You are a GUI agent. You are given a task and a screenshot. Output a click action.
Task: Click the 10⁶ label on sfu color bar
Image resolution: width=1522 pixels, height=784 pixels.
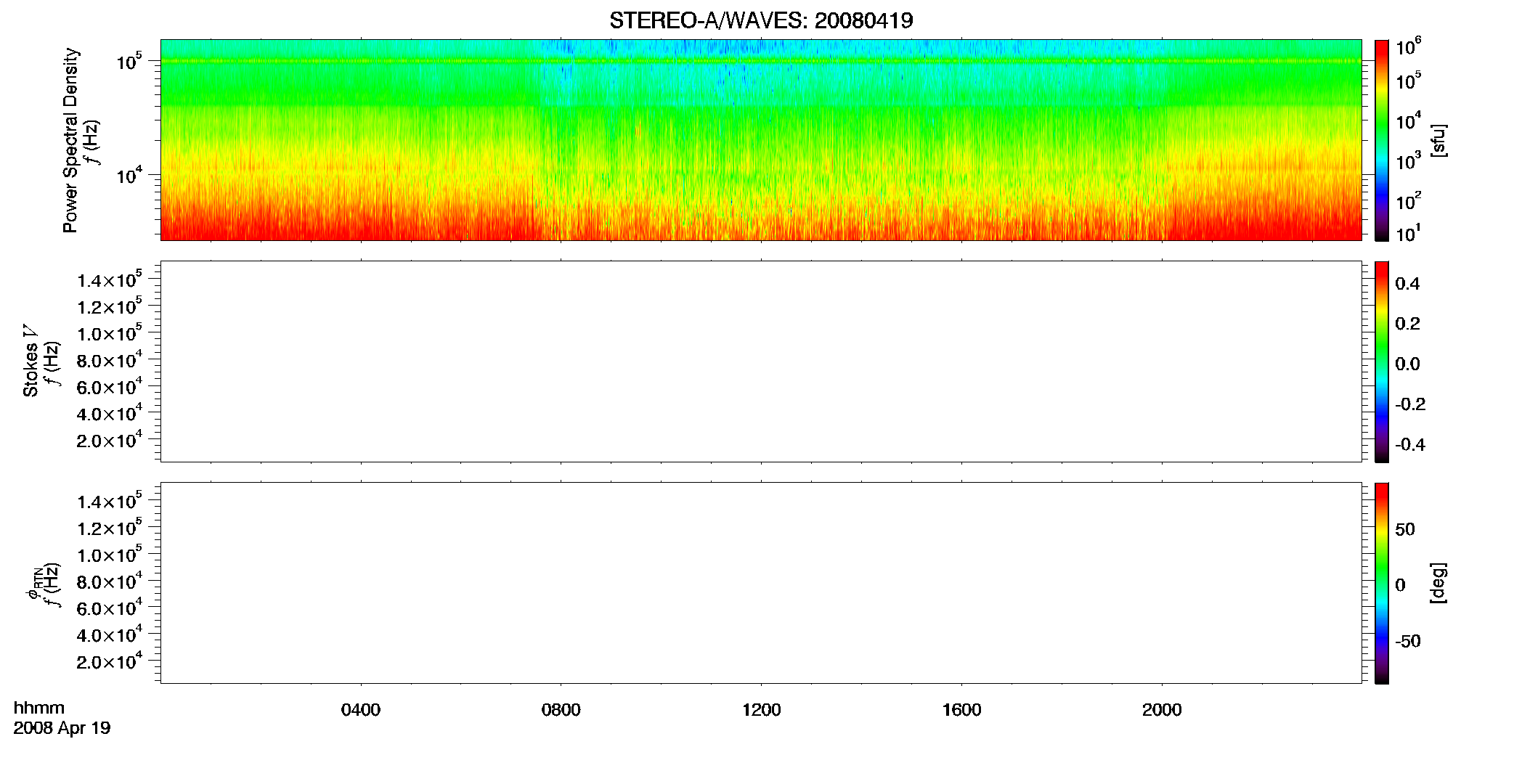pyautogui.click(x=1408, y=46)
